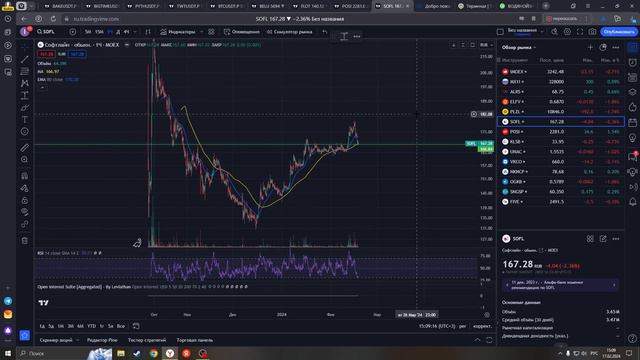Open the go-to-date calendar icon

tap(136, 326)
